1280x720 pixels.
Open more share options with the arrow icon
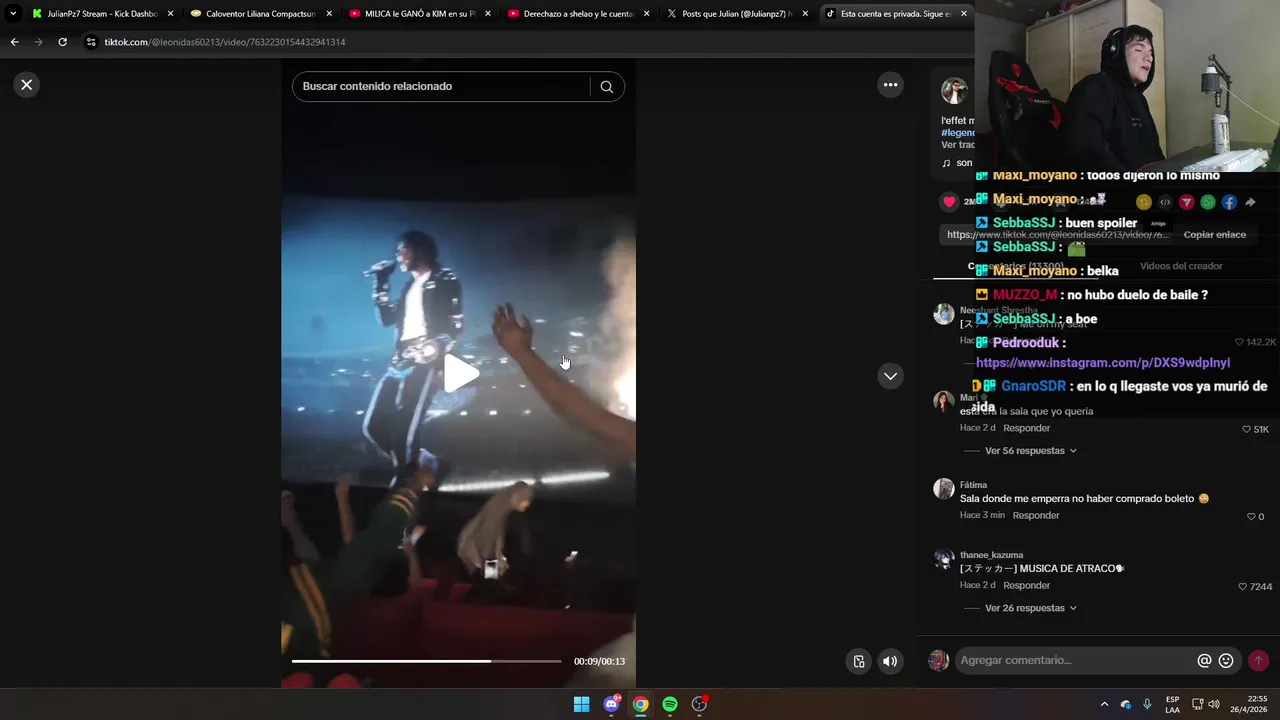(1250, 202)
